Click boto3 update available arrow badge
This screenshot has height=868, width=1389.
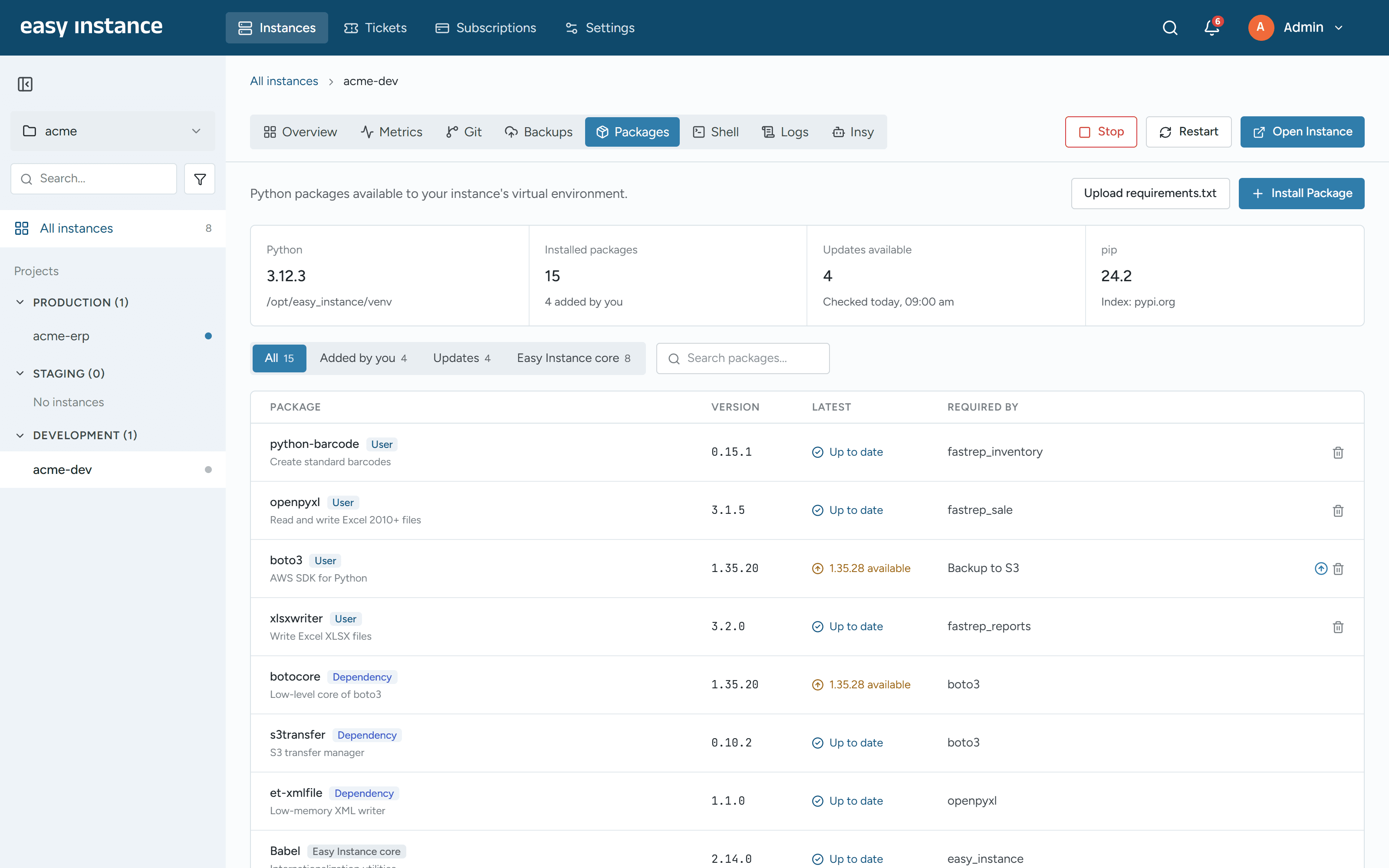[817, 569]
